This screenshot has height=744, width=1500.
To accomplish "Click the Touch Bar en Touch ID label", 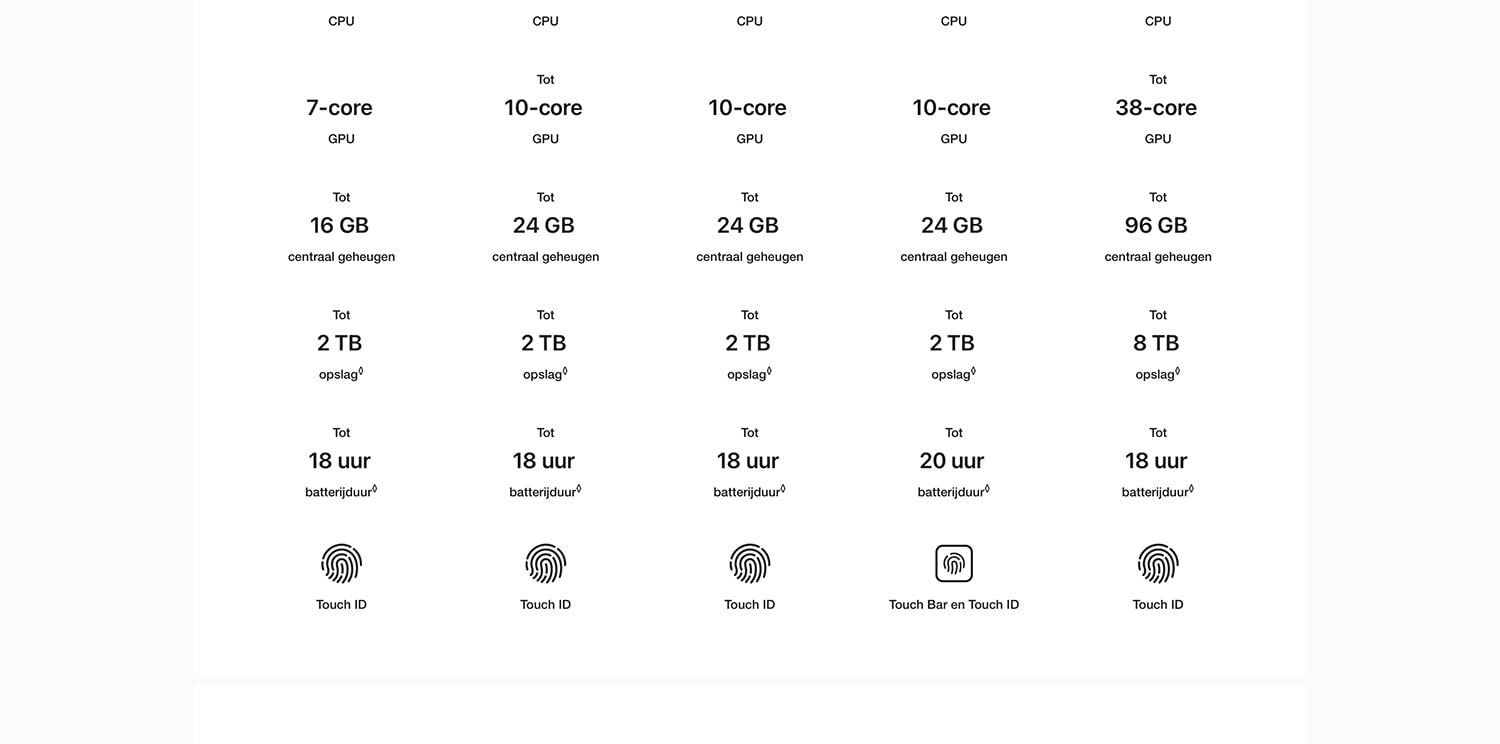I will [x=954, y=605].
